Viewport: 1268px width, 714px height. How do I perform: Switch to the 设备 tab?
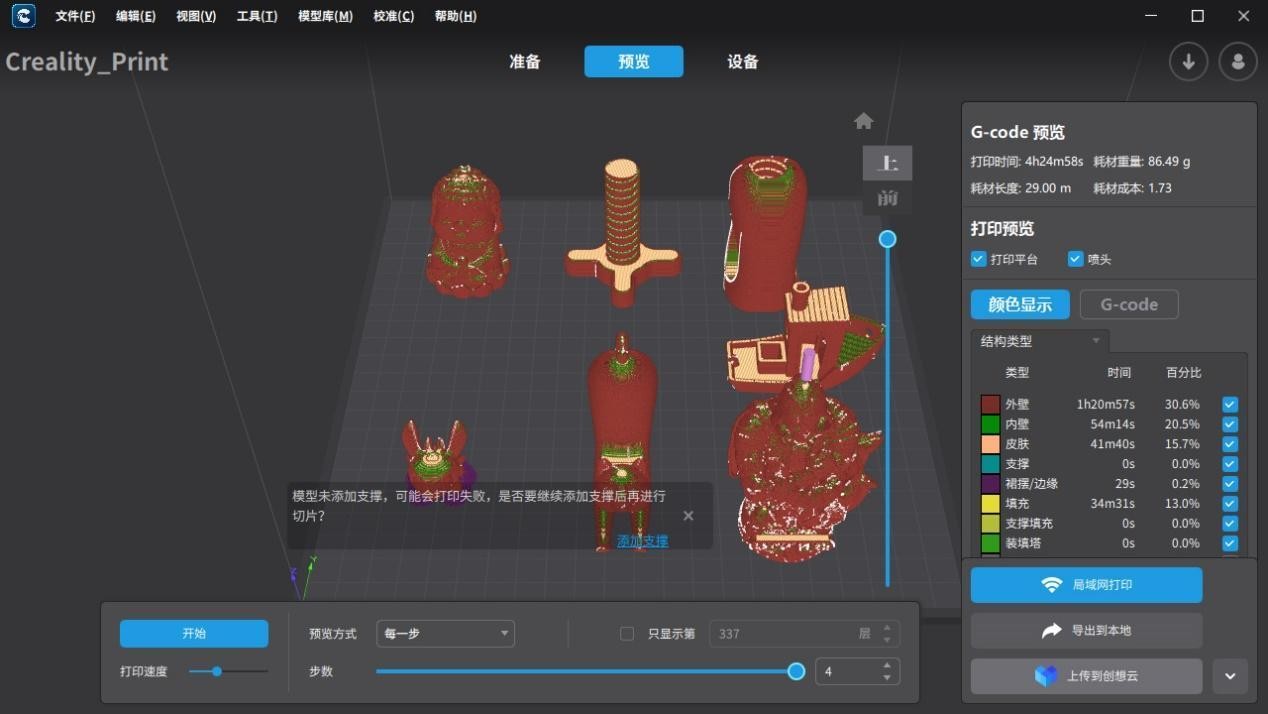click(742, 62)
